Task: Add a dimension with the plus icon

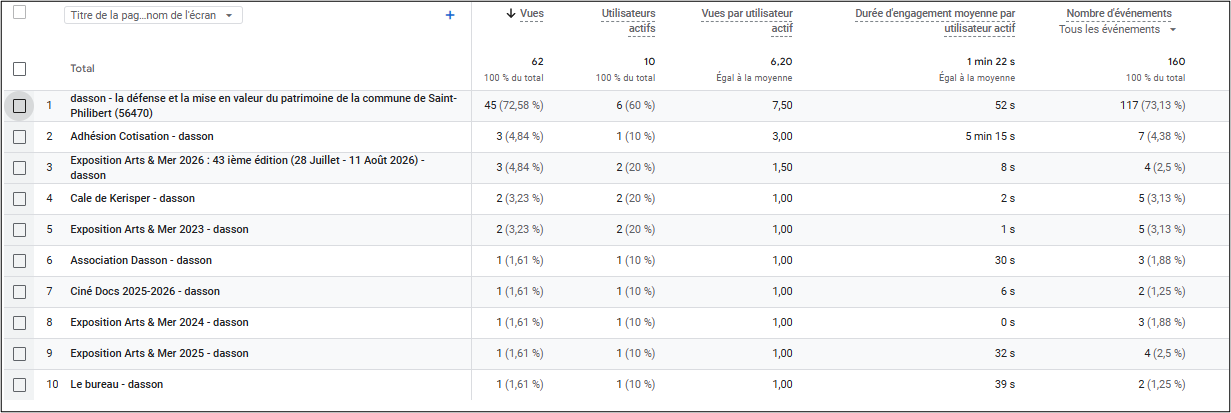Action: tap(450, 15)
